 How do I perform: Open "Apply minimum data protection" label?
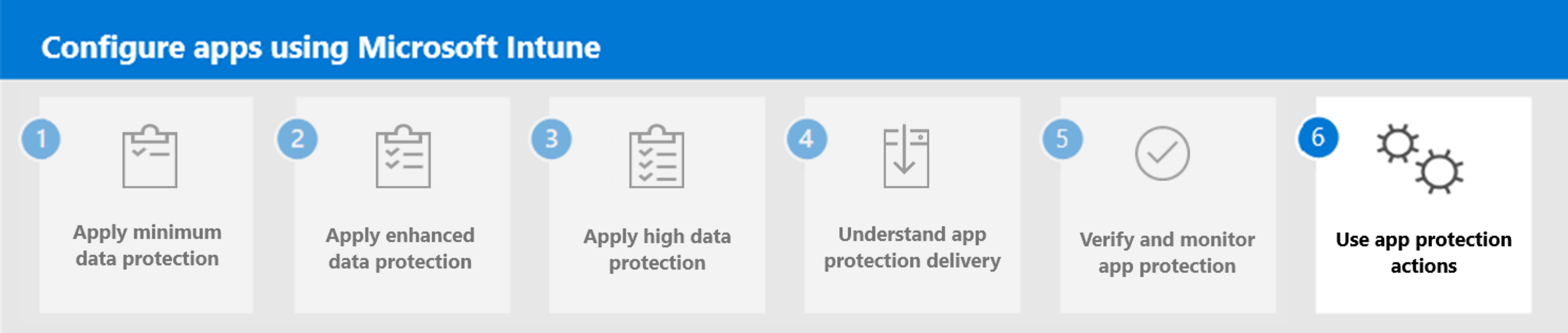point(147,245)
